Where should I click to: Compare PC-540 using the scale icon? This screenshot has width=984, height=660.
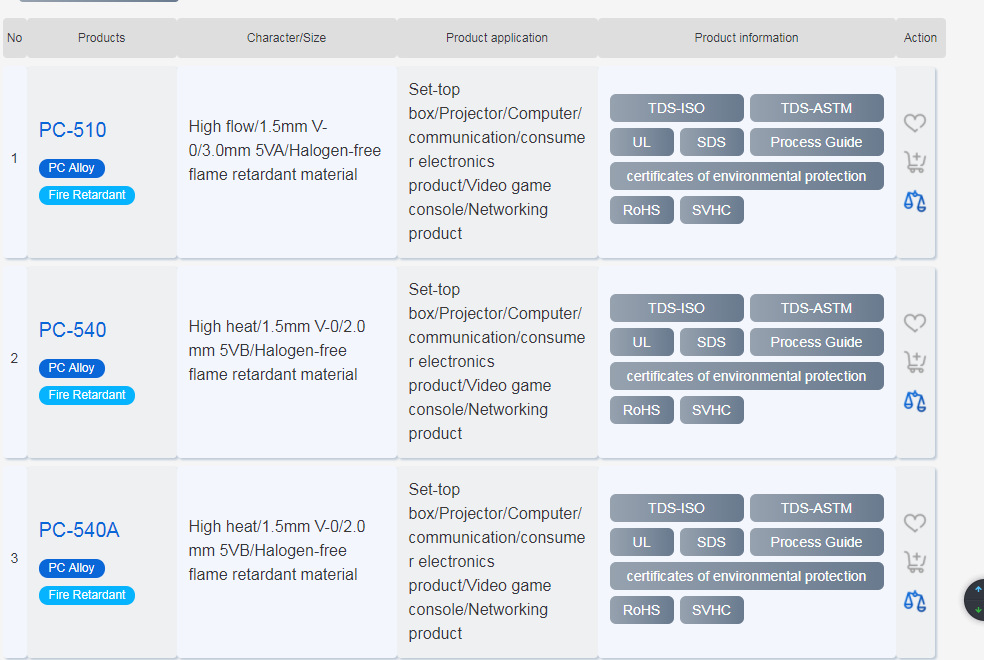click(915, 401)
